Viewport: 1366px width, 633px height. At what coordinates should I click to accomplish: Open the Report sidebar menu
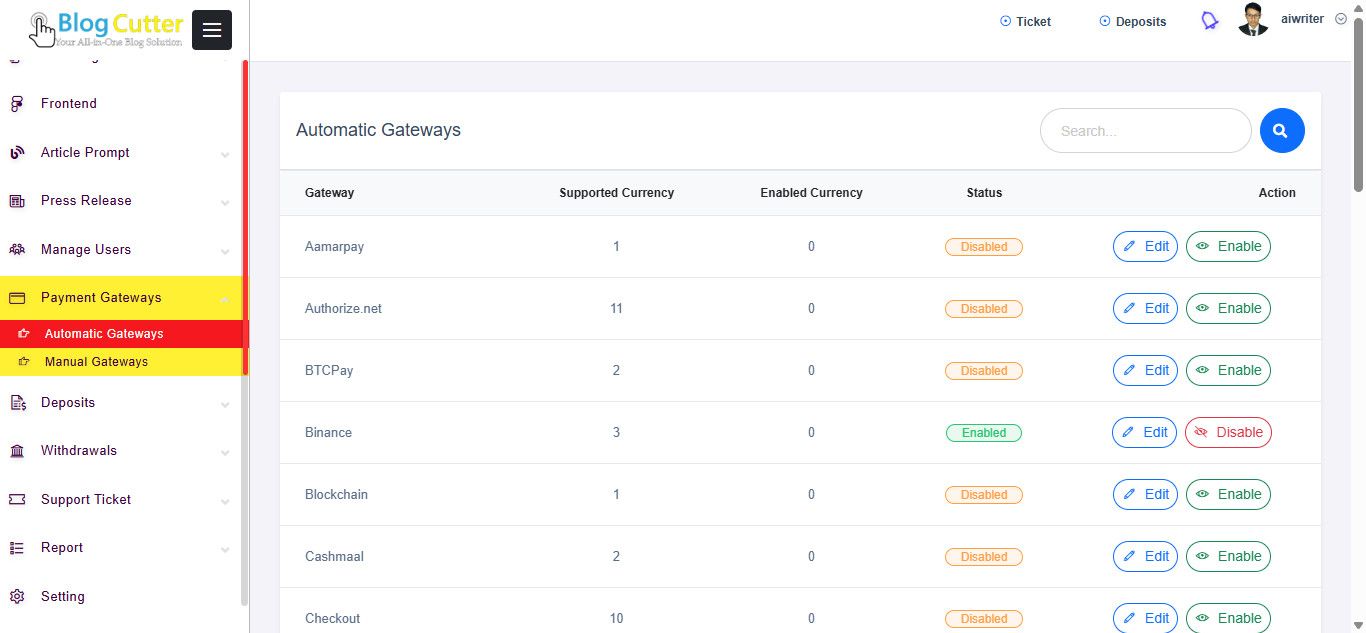(x=62, y=548)
